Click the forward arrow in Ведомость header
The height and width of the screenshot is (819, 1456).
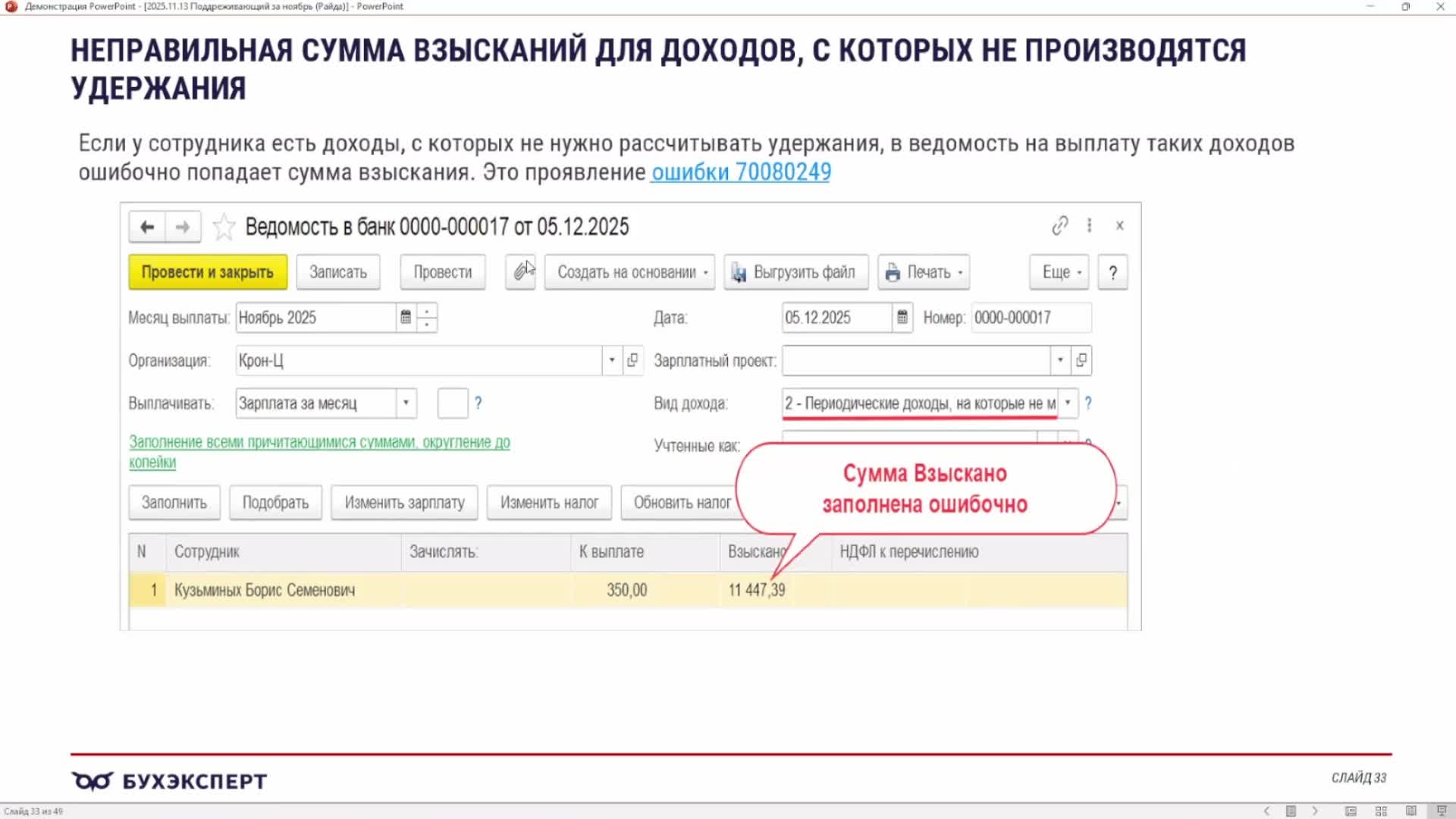(x=183, y=227)
